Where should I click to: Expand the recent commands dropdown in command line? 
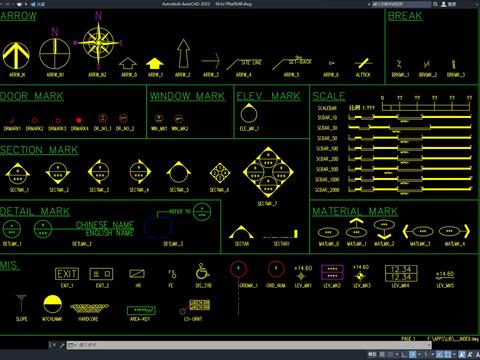[72, 345]
